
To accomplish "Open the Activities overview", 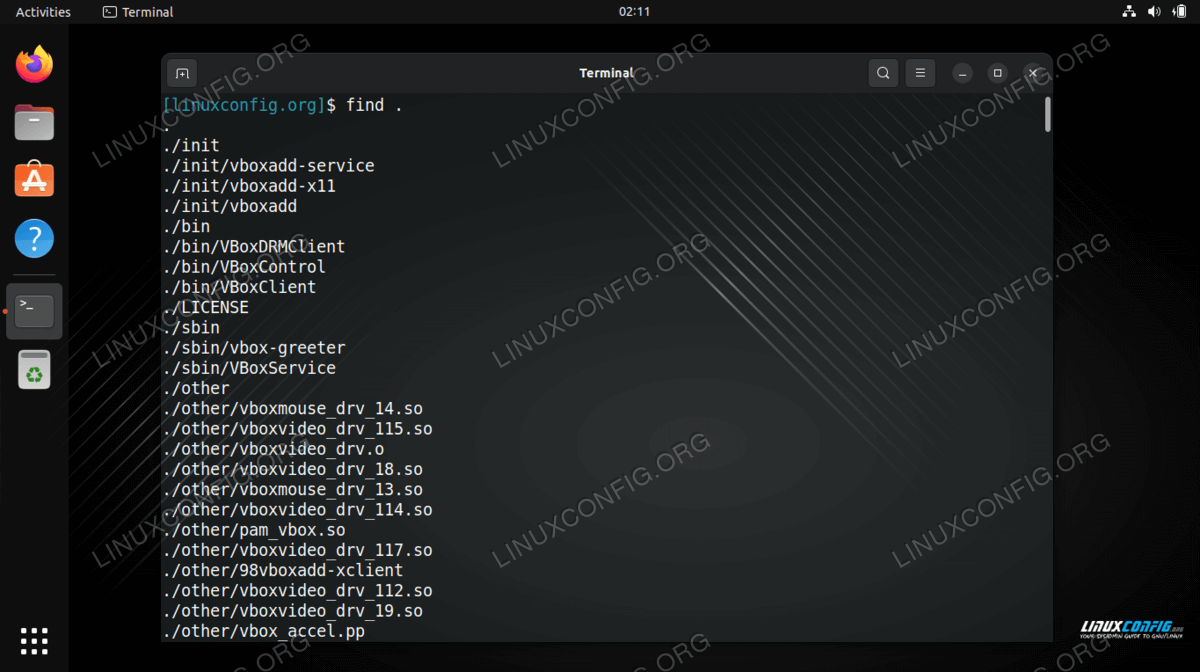I will tap(43, 12).
